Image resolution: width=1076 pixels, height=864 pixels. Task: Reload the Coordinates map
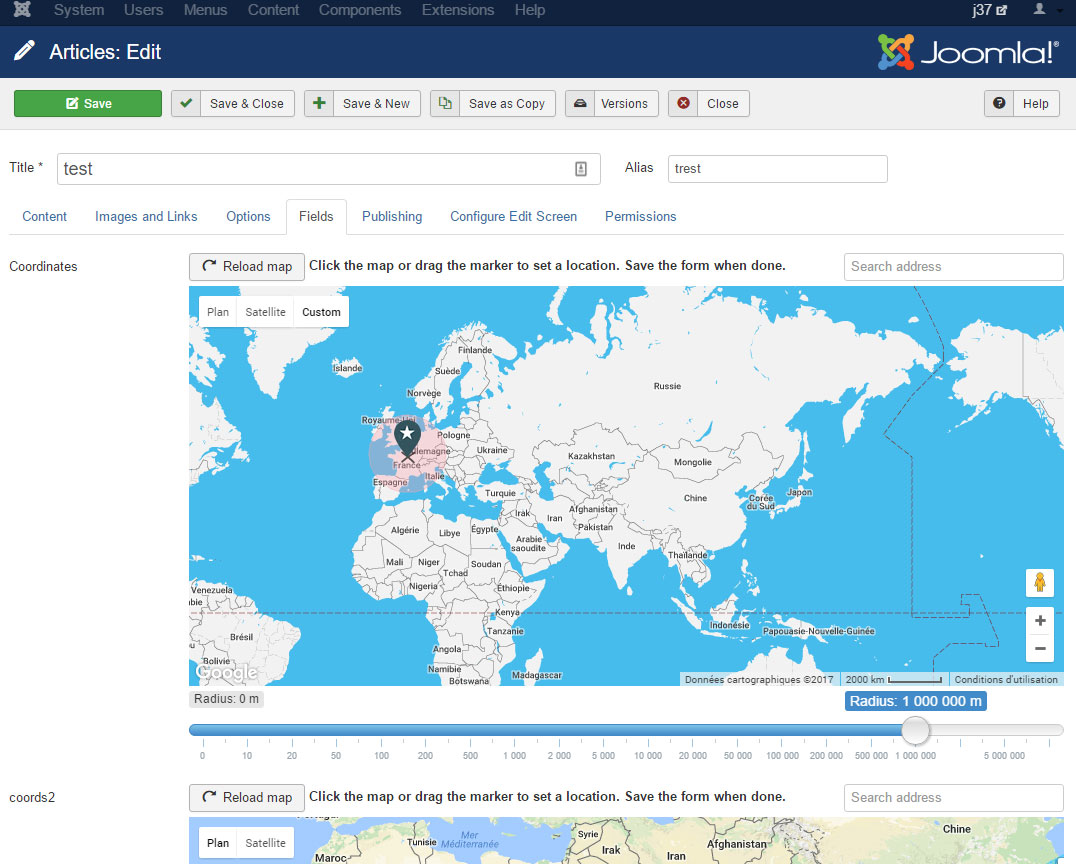tap(246, 267)
